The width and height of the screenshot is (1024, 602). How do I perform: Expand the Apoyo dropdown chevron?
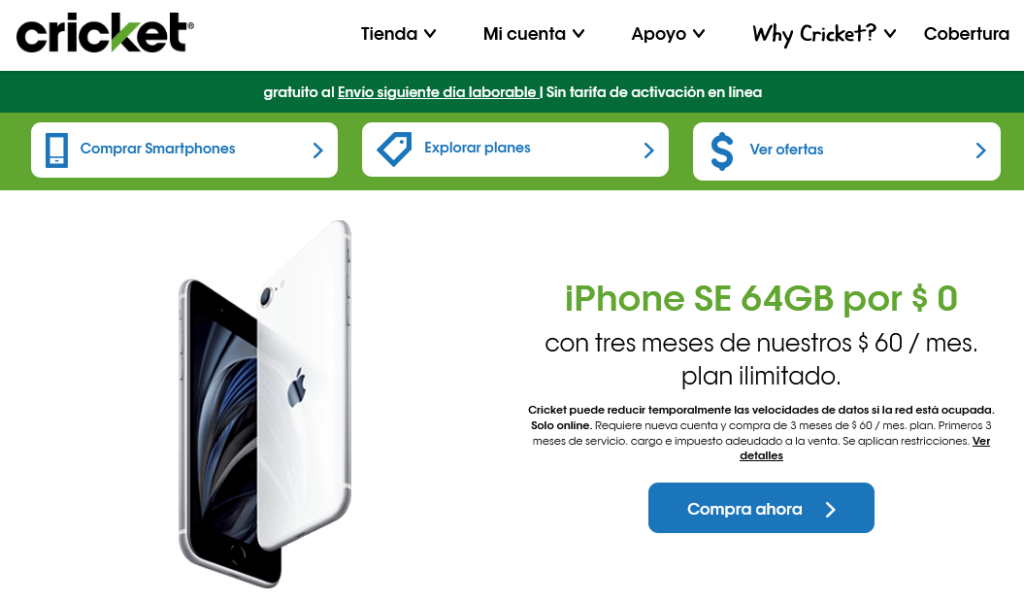click(699, 34)
